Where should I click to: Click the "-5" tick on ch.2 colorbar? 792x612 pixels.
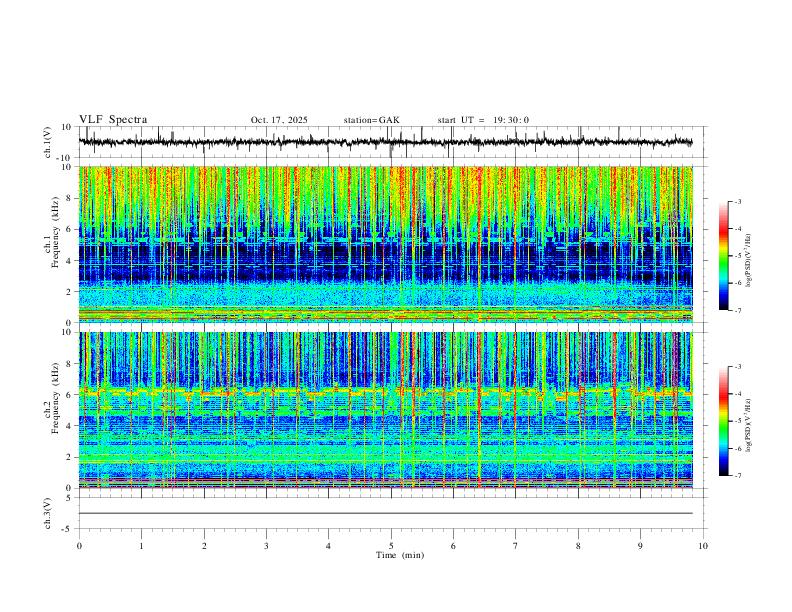point(737,421)
